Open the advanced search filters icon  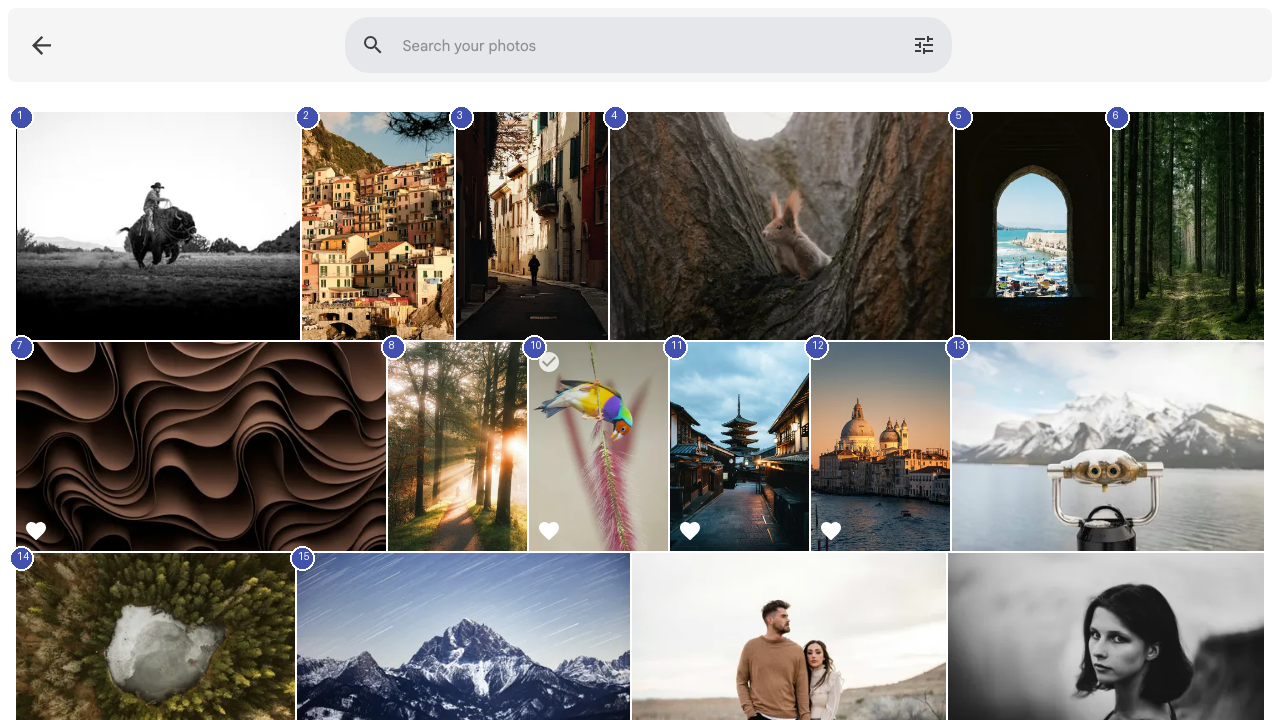(x=923, y=45)
